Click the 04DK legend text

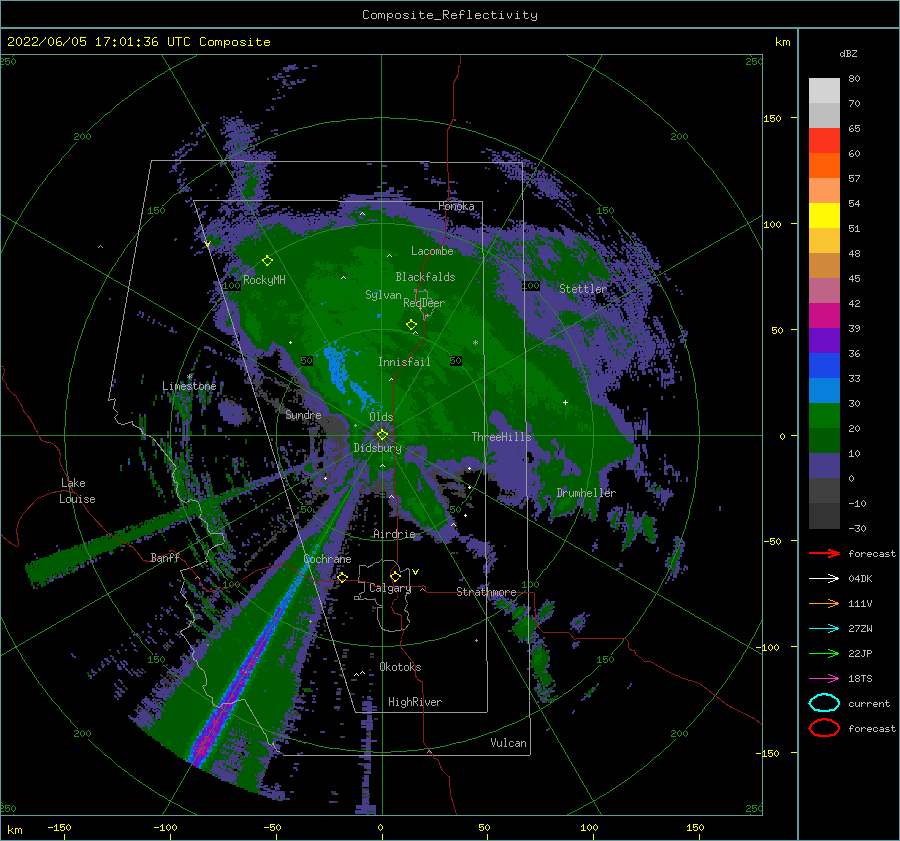pyautogui.click(x=860, y=578)
